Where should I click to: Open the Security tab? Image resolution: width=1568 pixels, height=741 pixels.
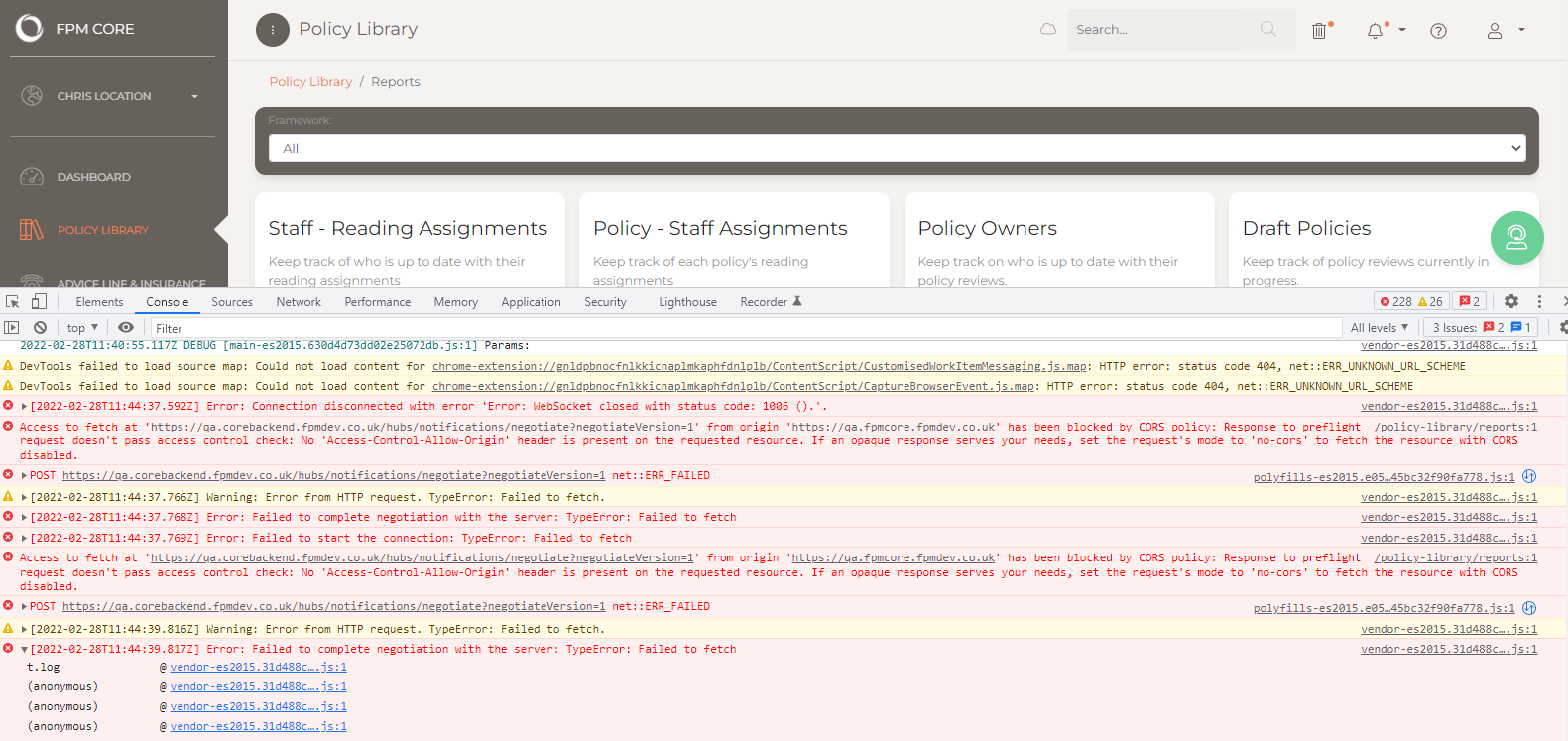click(605, 302)
